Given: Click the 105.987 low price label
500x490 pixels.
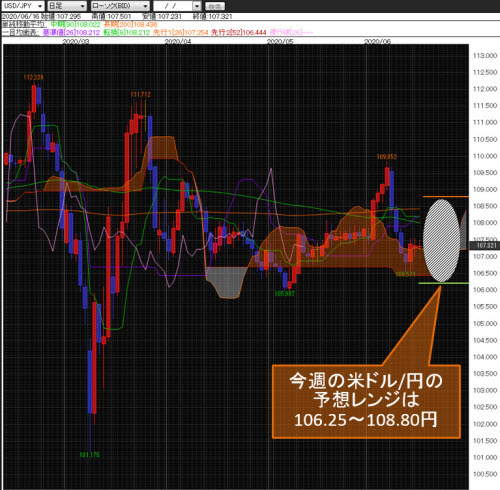Looking at the screenshot, I should point(284,294).
